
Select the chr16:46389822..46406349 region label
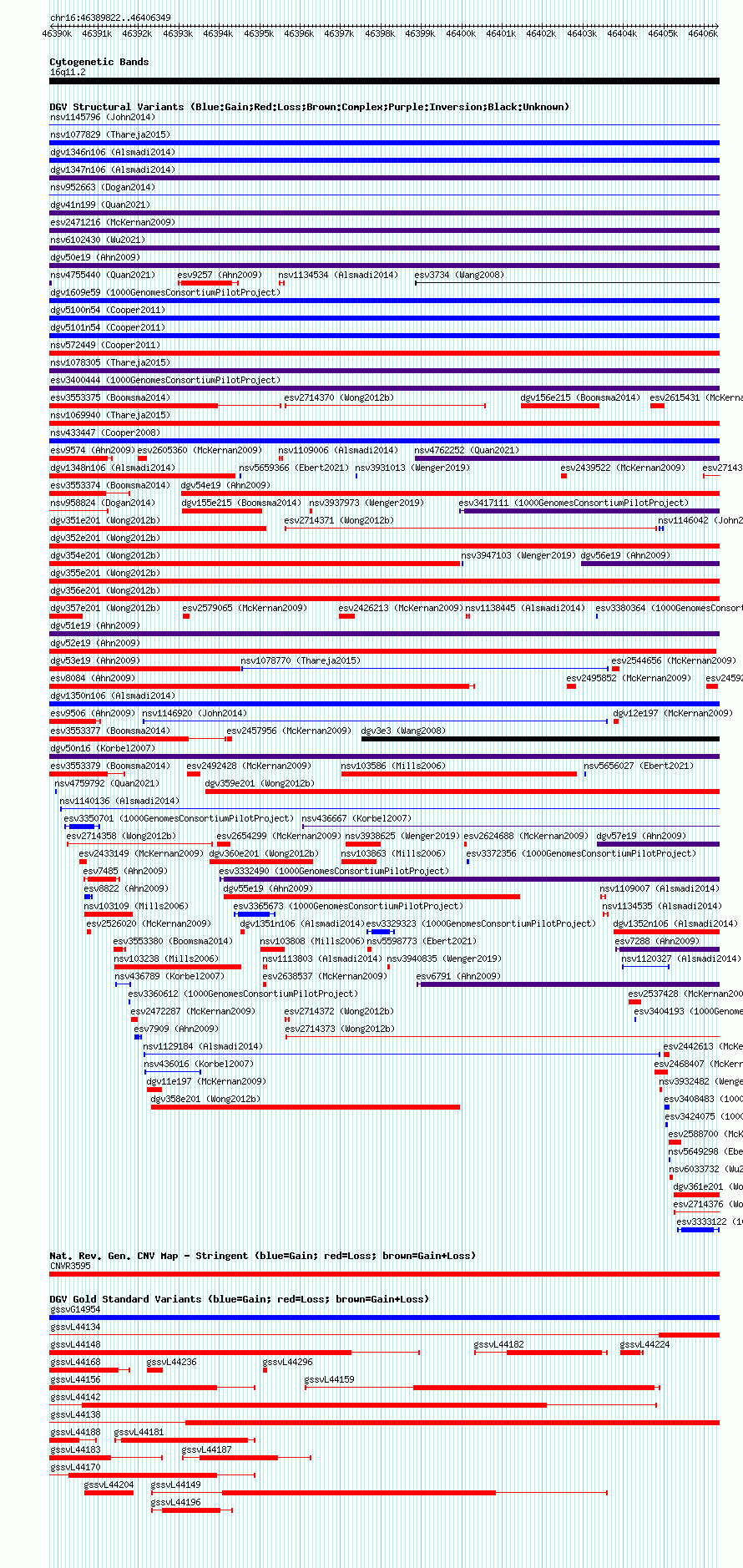(110, 18)
